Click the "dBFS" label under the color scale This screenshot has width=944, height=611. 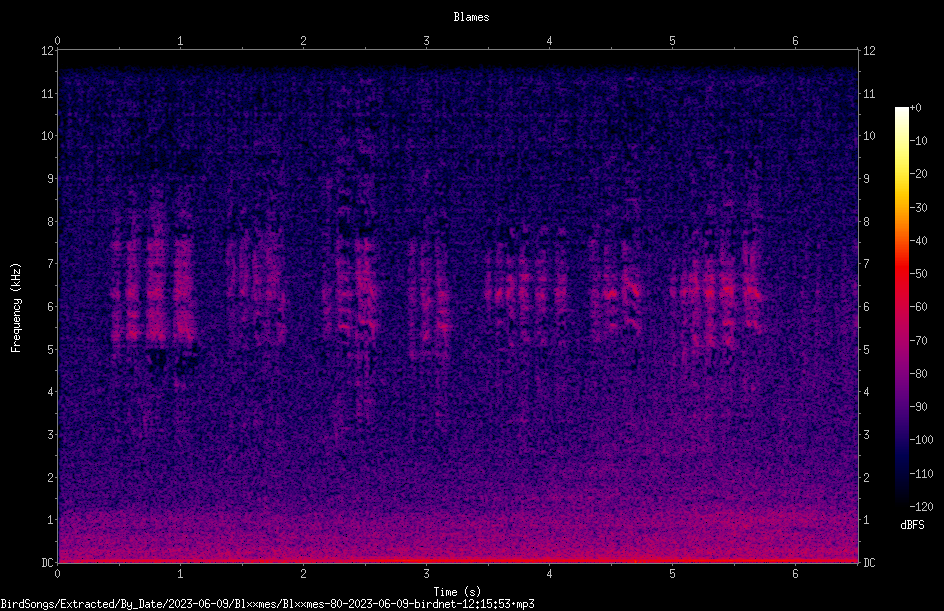[x=912, y=525]
